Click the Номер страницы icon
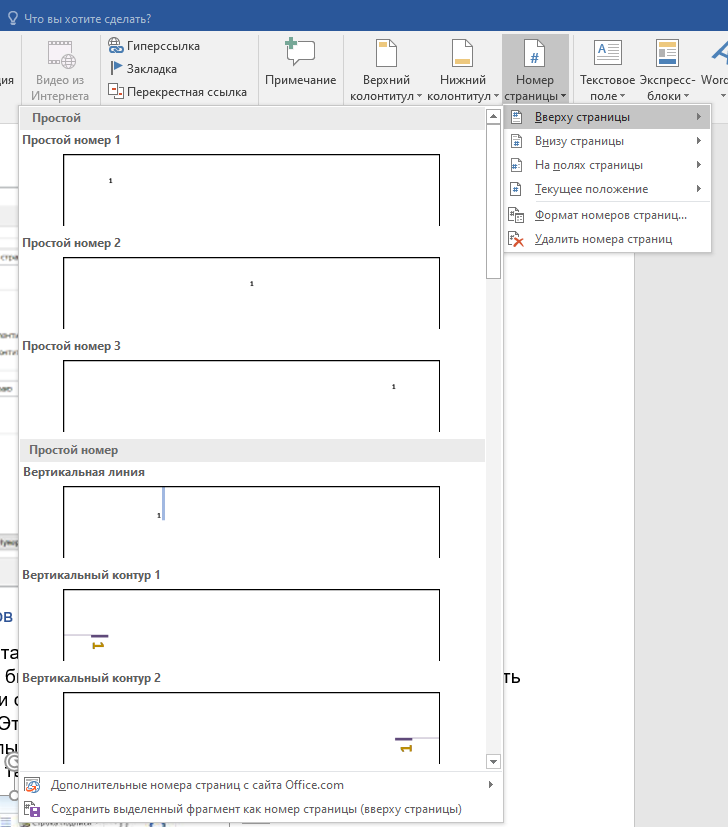 (x=534, y=53)
